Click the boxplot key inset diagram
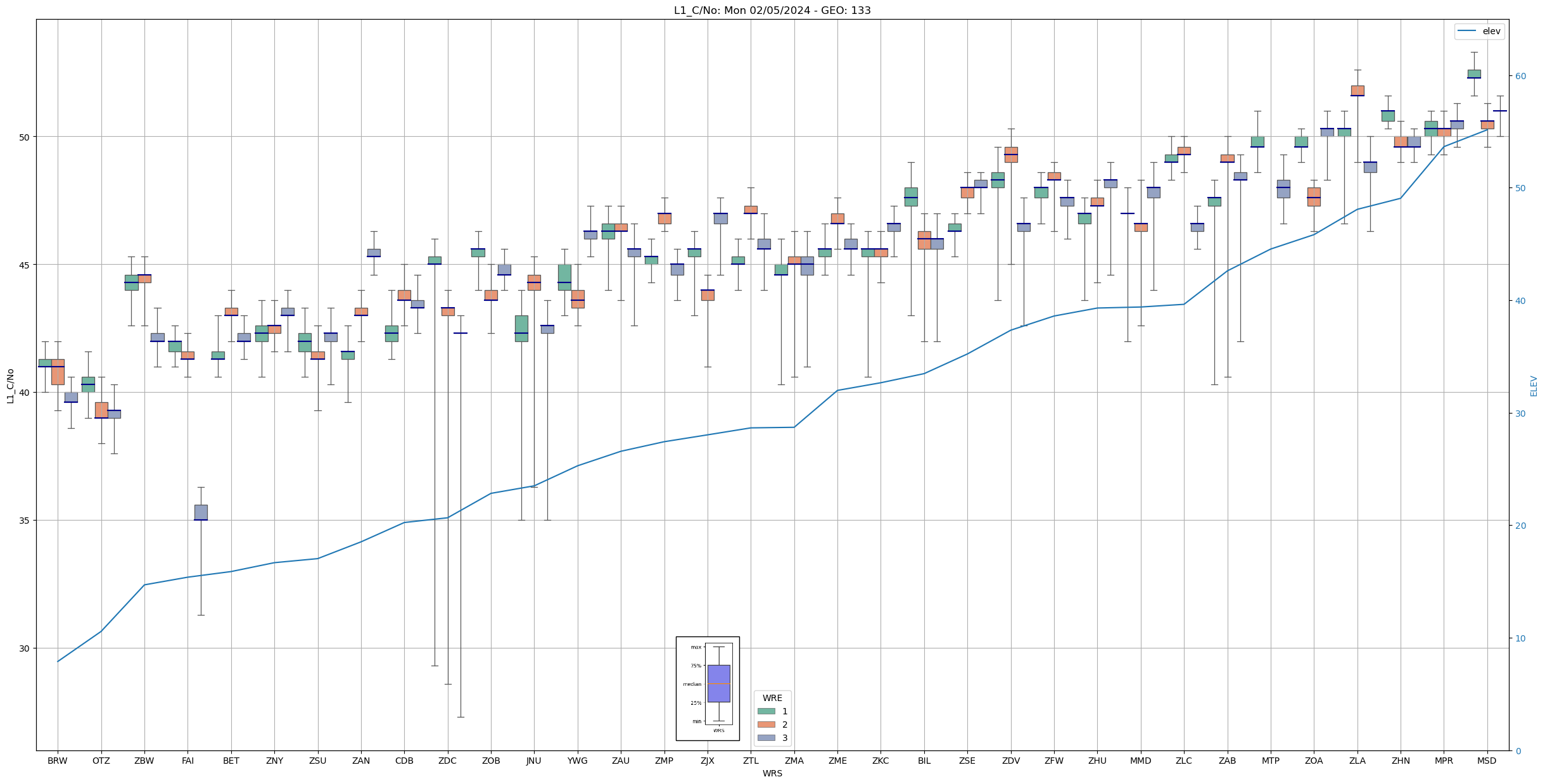 (x=708, y=688)
